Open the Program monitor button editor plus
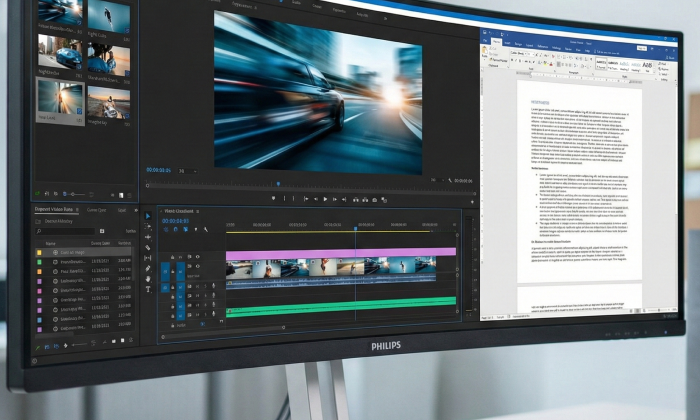This screenshot has height=420, width=700. click(x=472, y=202)
